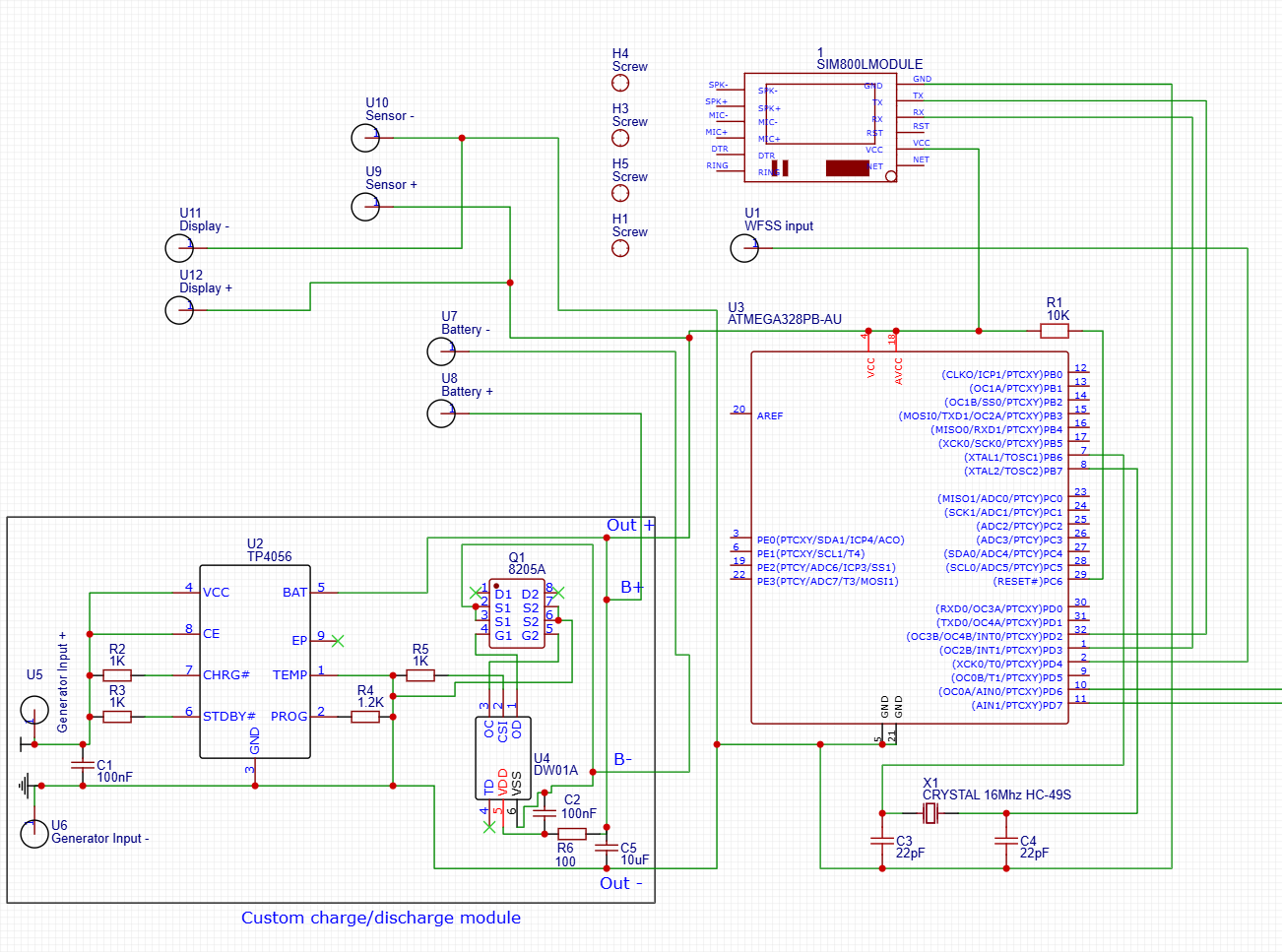
Task: Click the '8205A' part name text
Action: click(527, 569)
